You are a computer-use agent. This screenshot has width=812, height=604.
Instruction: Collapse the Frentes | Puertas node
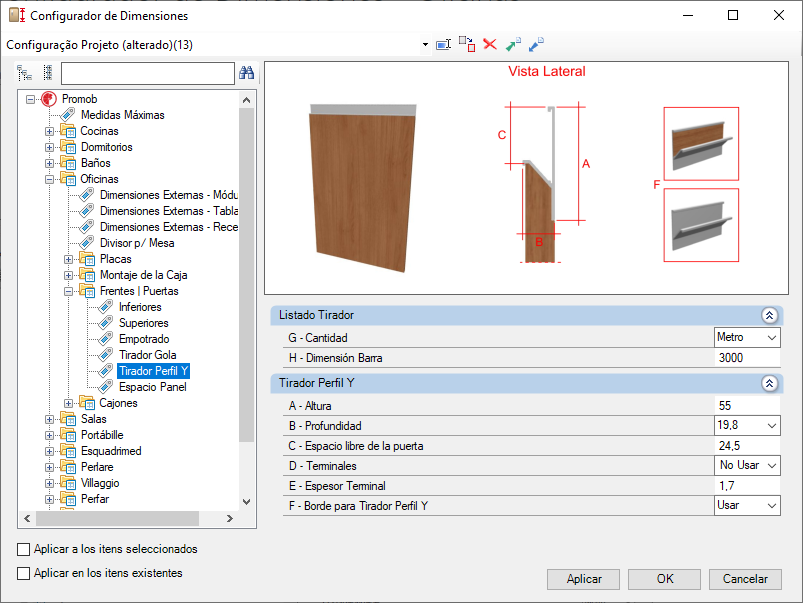click(x=68, y=291)
